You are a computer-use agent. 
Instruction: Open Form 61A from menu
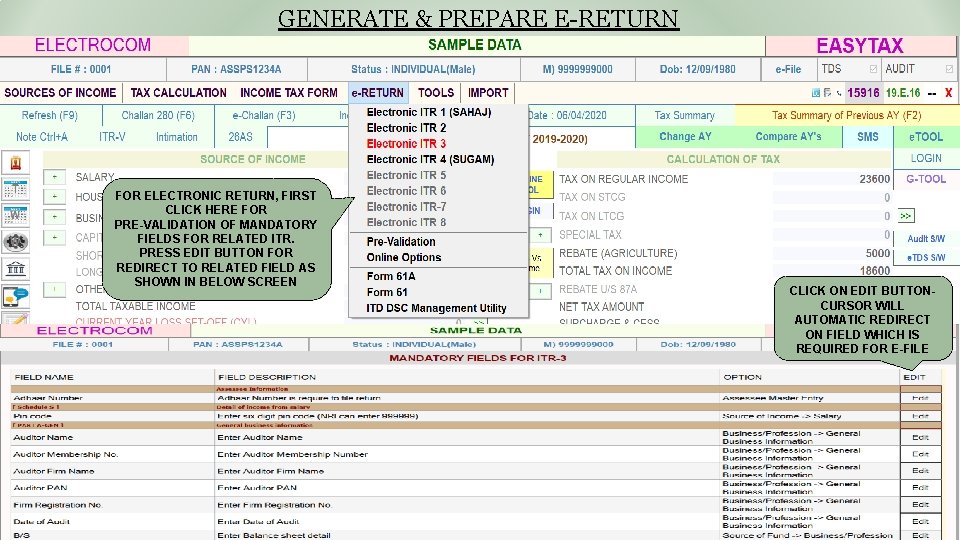[x=391, y=276]
